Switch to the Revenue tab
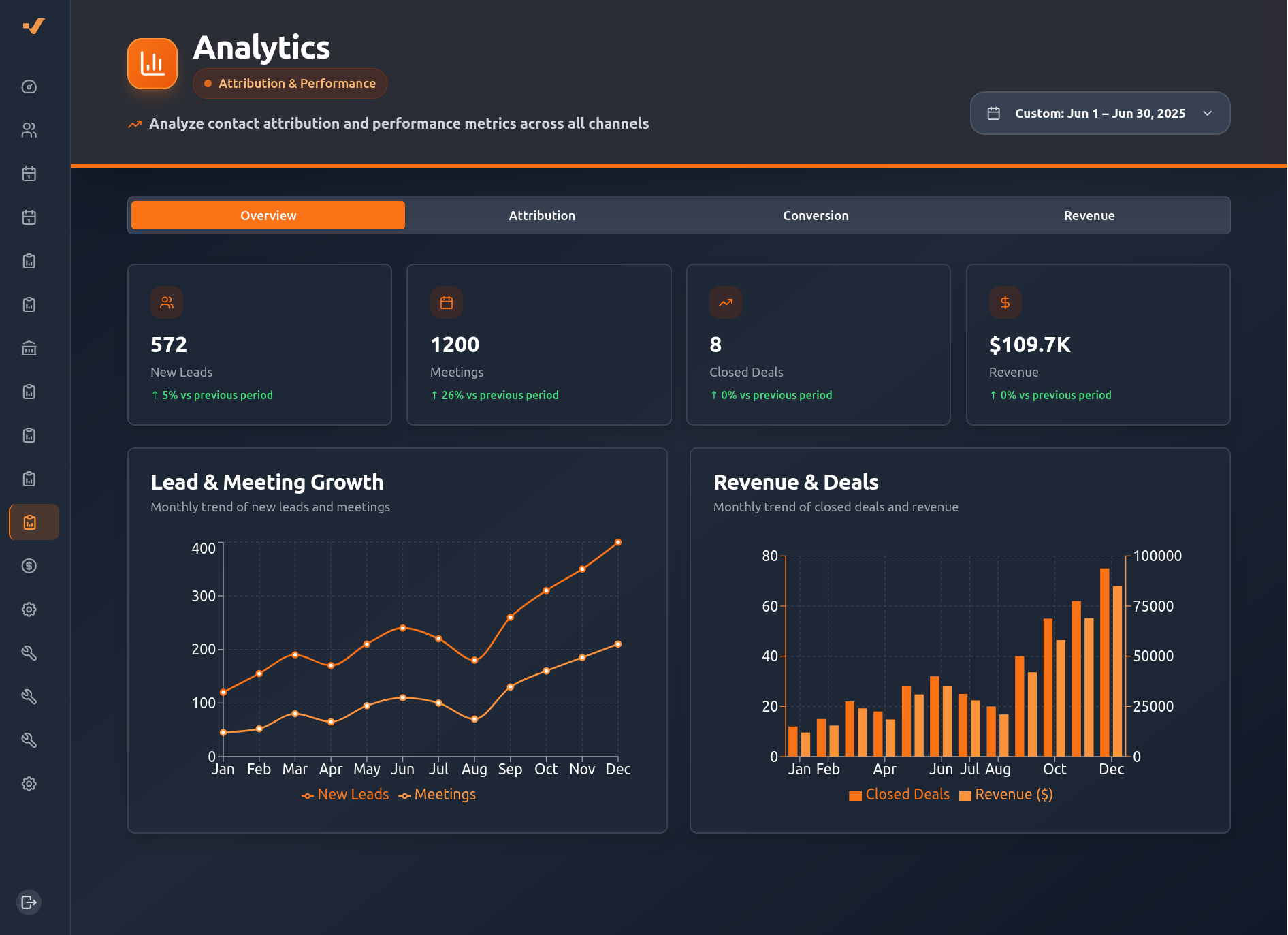1288x935 pixels. coord(1089,215)
